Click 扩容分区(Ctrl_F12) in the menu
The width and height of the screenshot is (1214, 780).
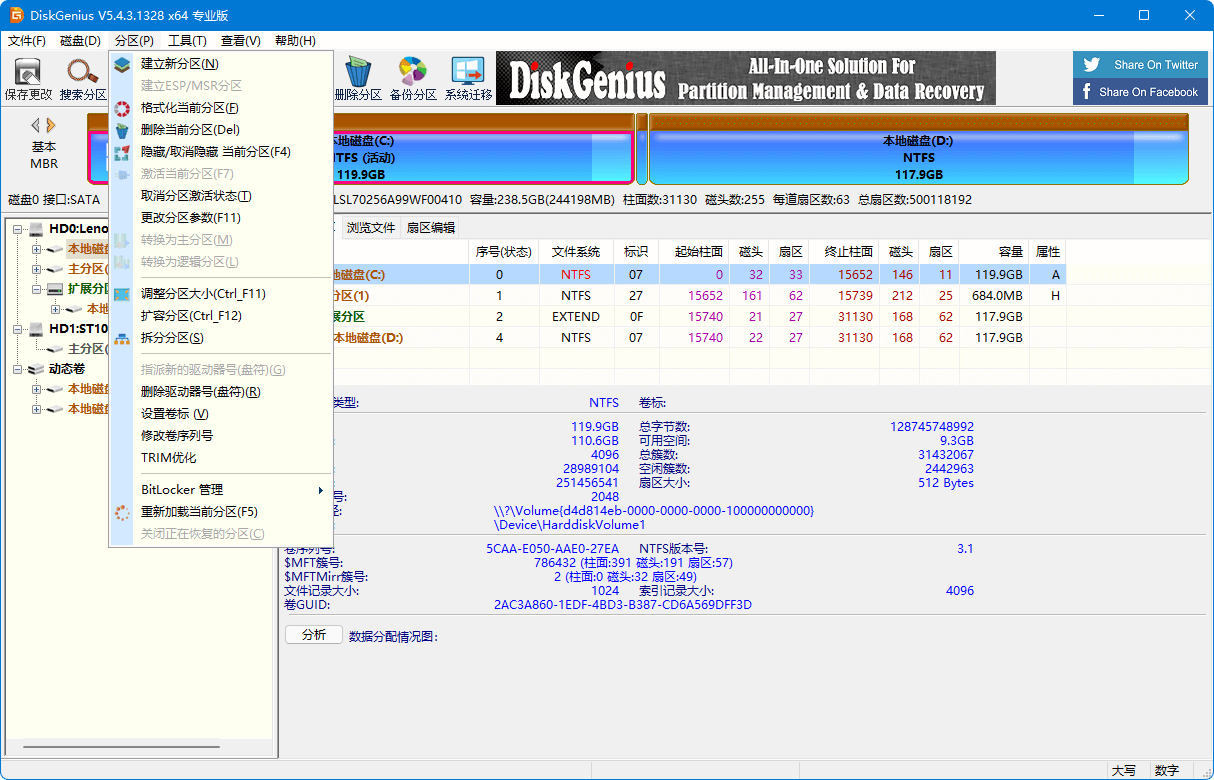(x=221, y=316)
